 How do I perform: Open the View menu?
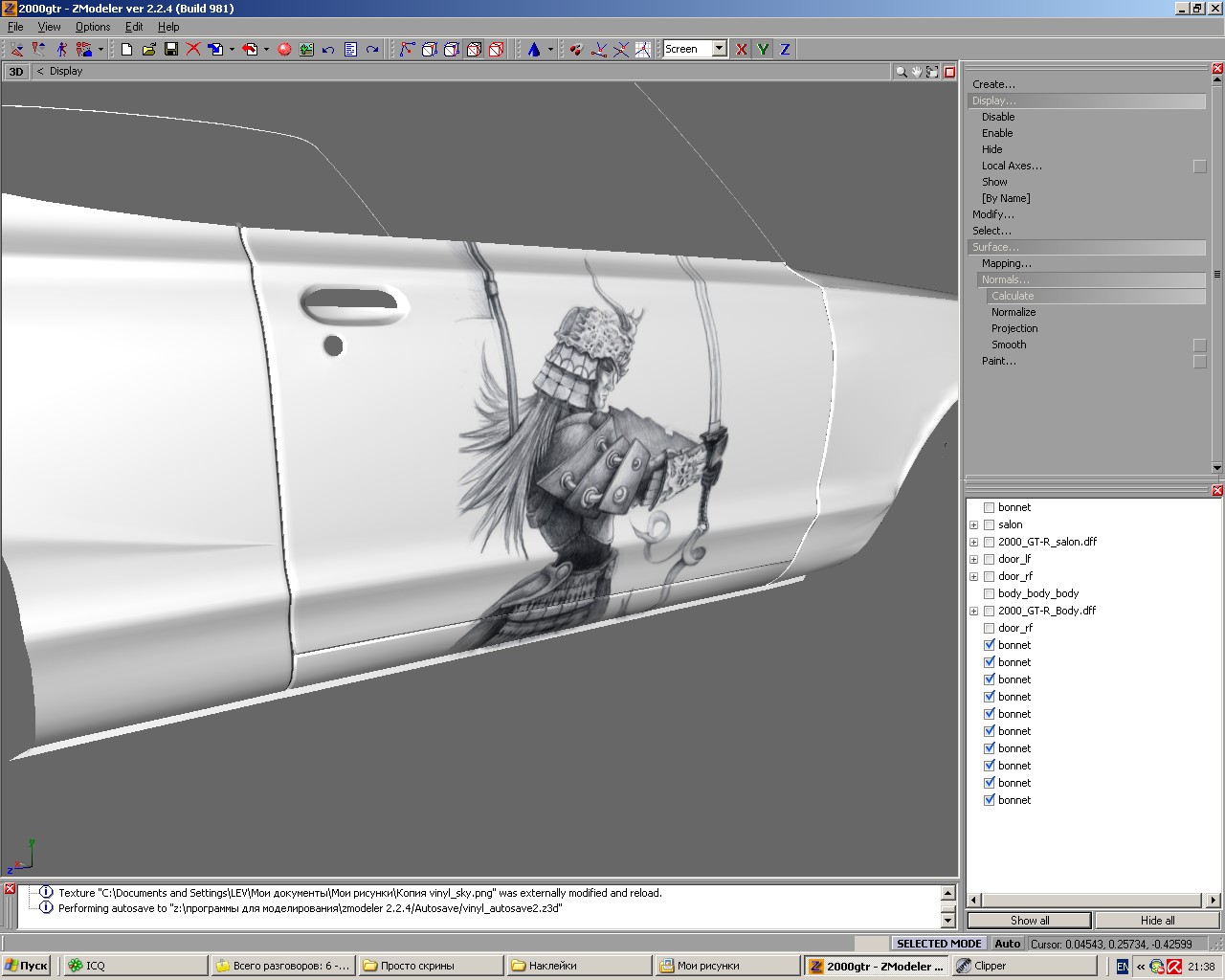49,27
